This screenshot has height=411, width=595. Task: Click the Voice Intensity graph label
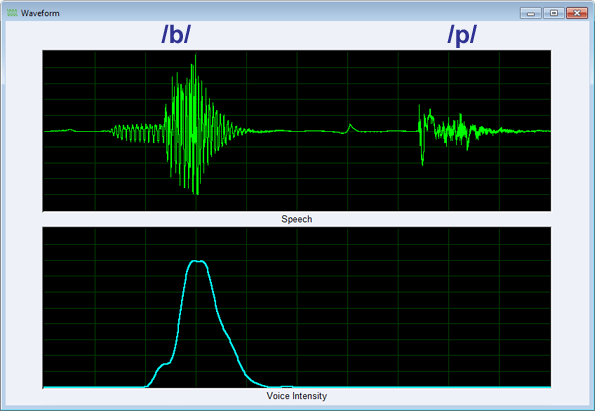[296, 396]
